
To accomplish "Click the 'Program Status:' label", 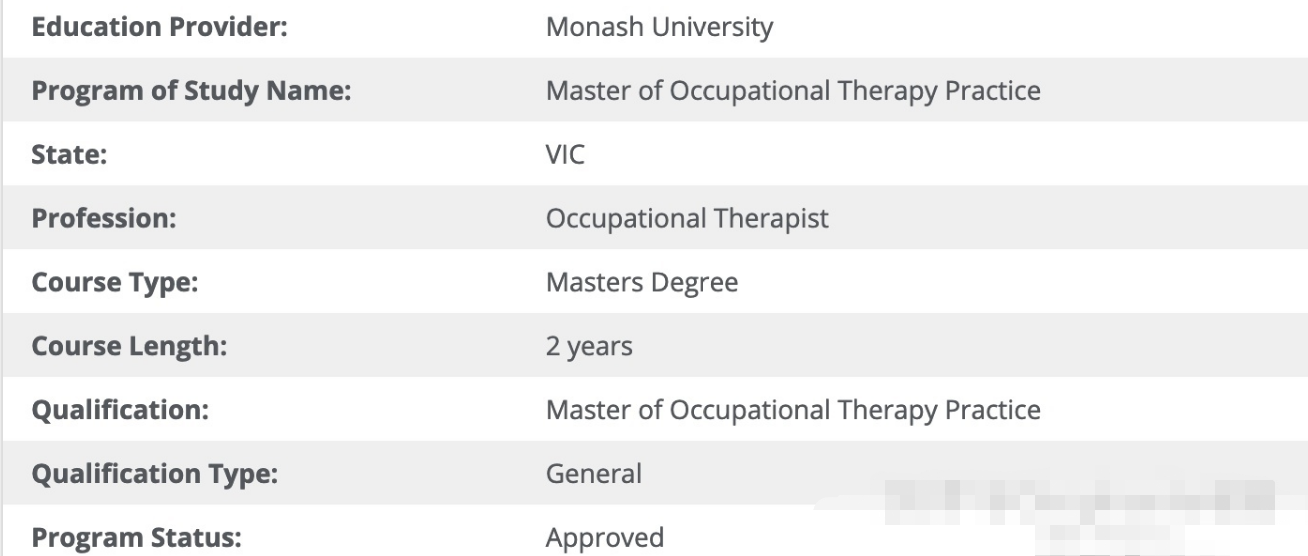I will pyautogui.click(x=137, y=537).
